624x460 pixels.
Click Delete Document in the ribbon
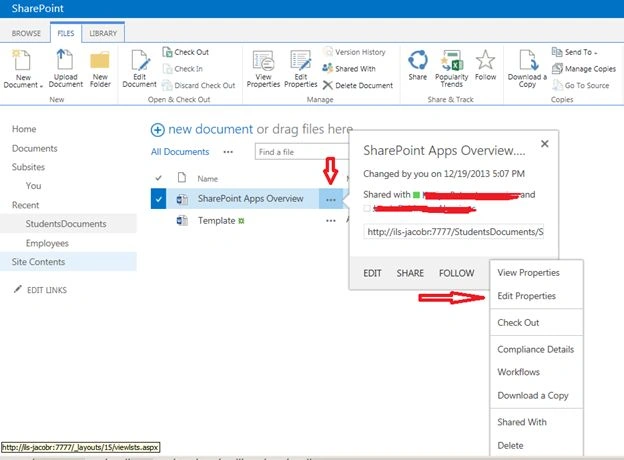(358, 85)
